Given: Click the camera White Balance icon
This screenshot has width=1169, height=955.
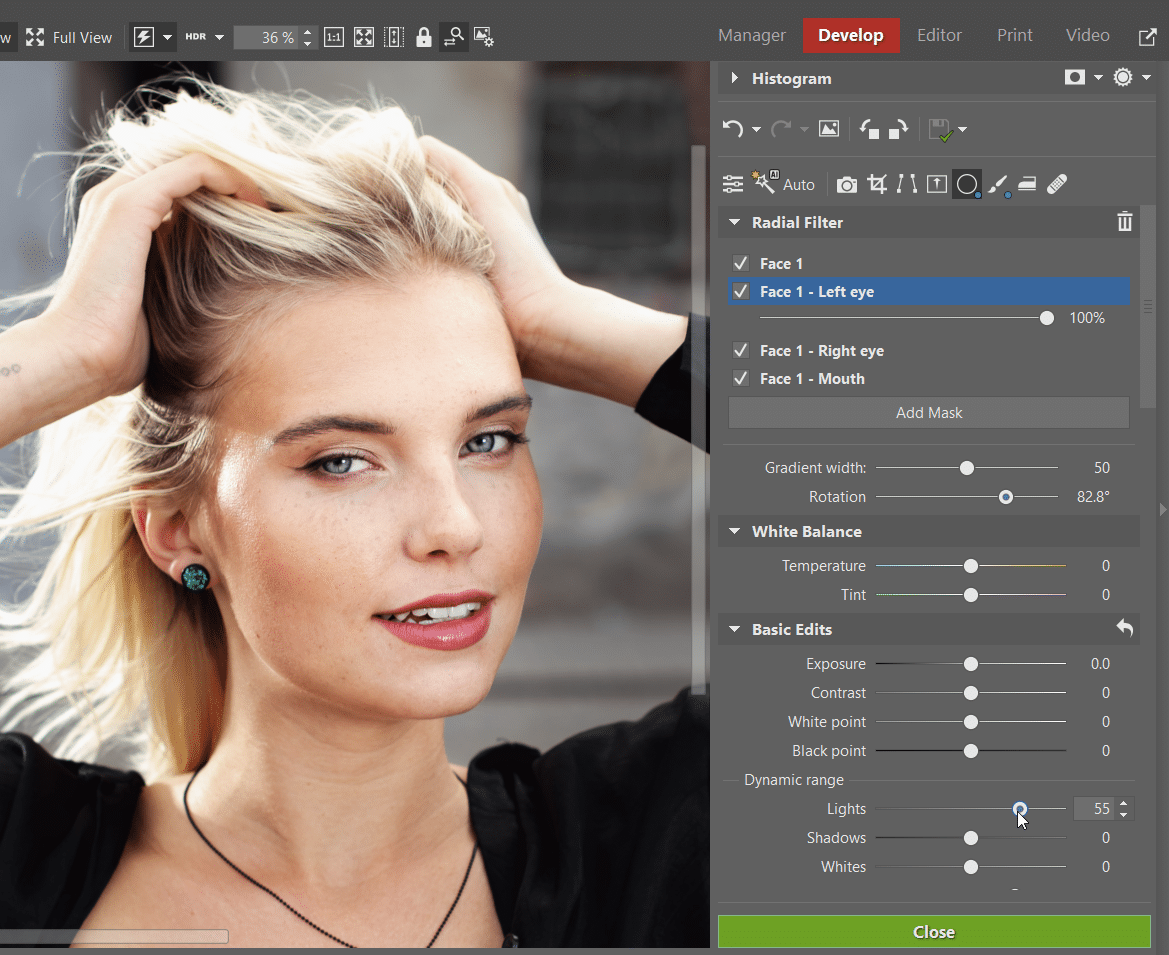Looking at the screenshot, I should (x=846, y=184).
